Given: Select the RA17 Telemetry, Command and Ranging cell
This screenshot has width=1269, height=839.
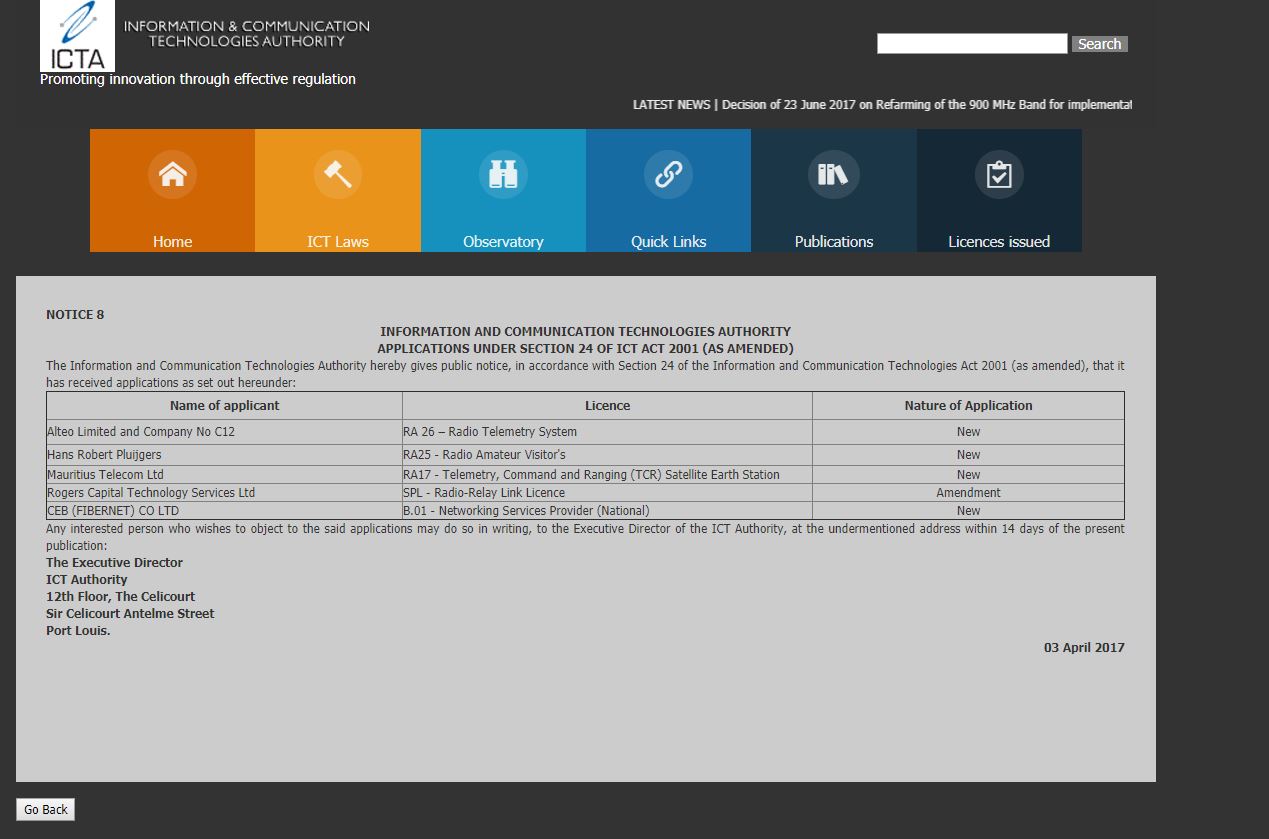Looking at the screenshot, I should pos(607,475).
